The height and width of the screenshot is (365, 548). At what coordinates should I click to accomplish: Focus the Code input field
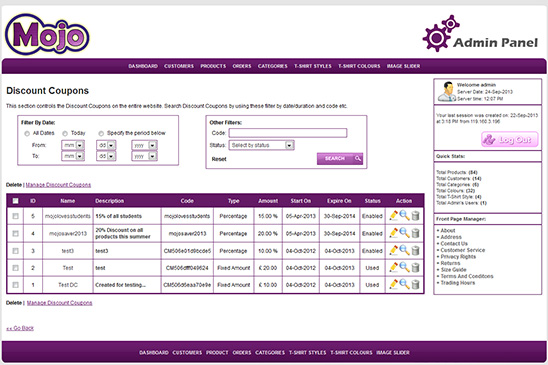click(x=288, y=133)
